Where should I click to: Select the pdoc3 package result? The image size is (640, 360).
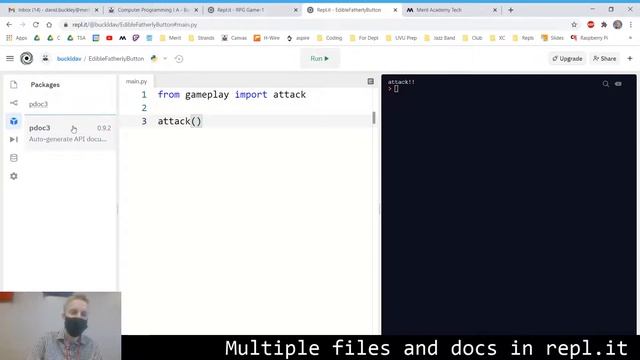point(70,133)
